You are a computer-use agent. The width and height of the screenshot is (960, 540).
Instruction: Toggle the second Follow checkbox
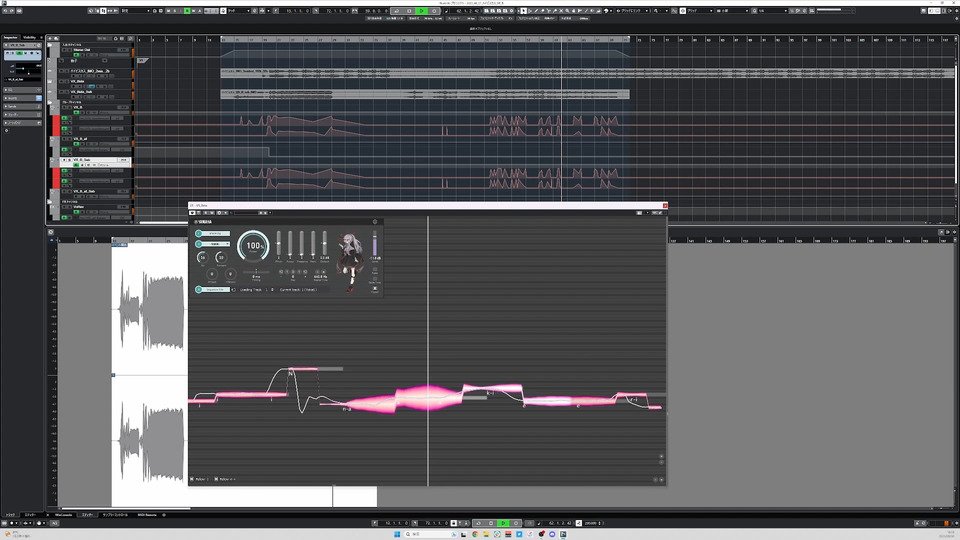[216, 479]
